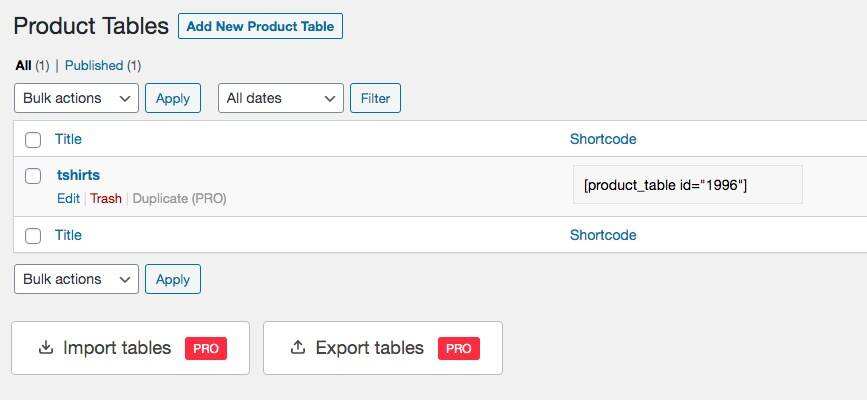Open the top Bulk actions dropdown
Image resolution: width=867 pixels, height=400 pixels.
click(x=76, y=98)
